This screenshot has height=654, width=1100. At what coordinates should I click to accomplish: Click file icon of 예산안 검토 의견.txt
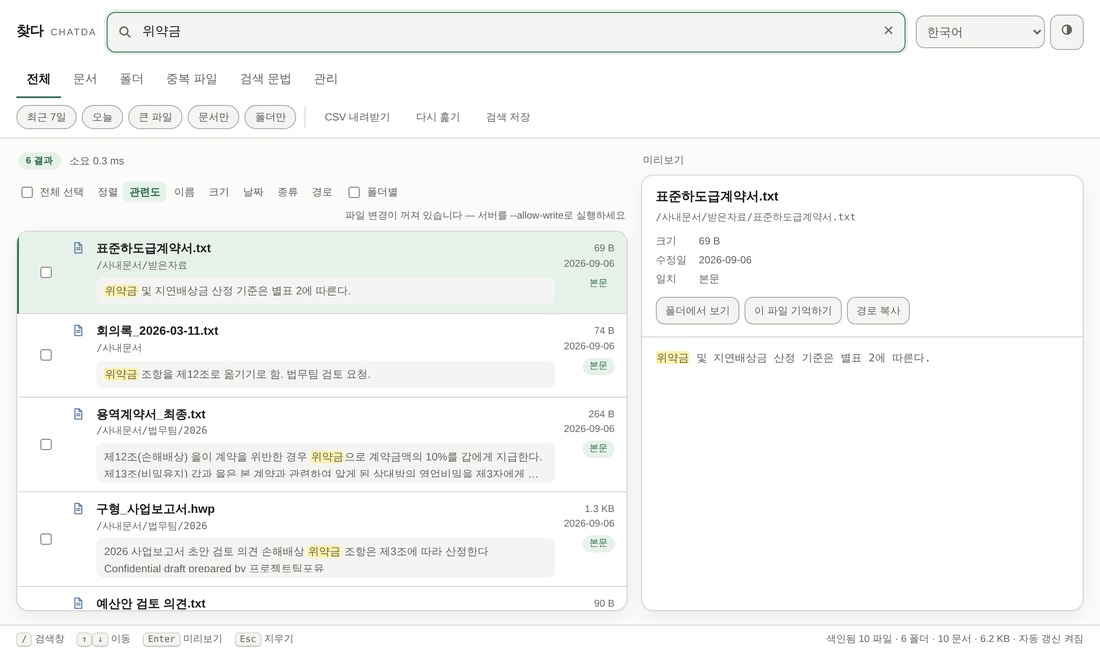(x=79, y=603)
